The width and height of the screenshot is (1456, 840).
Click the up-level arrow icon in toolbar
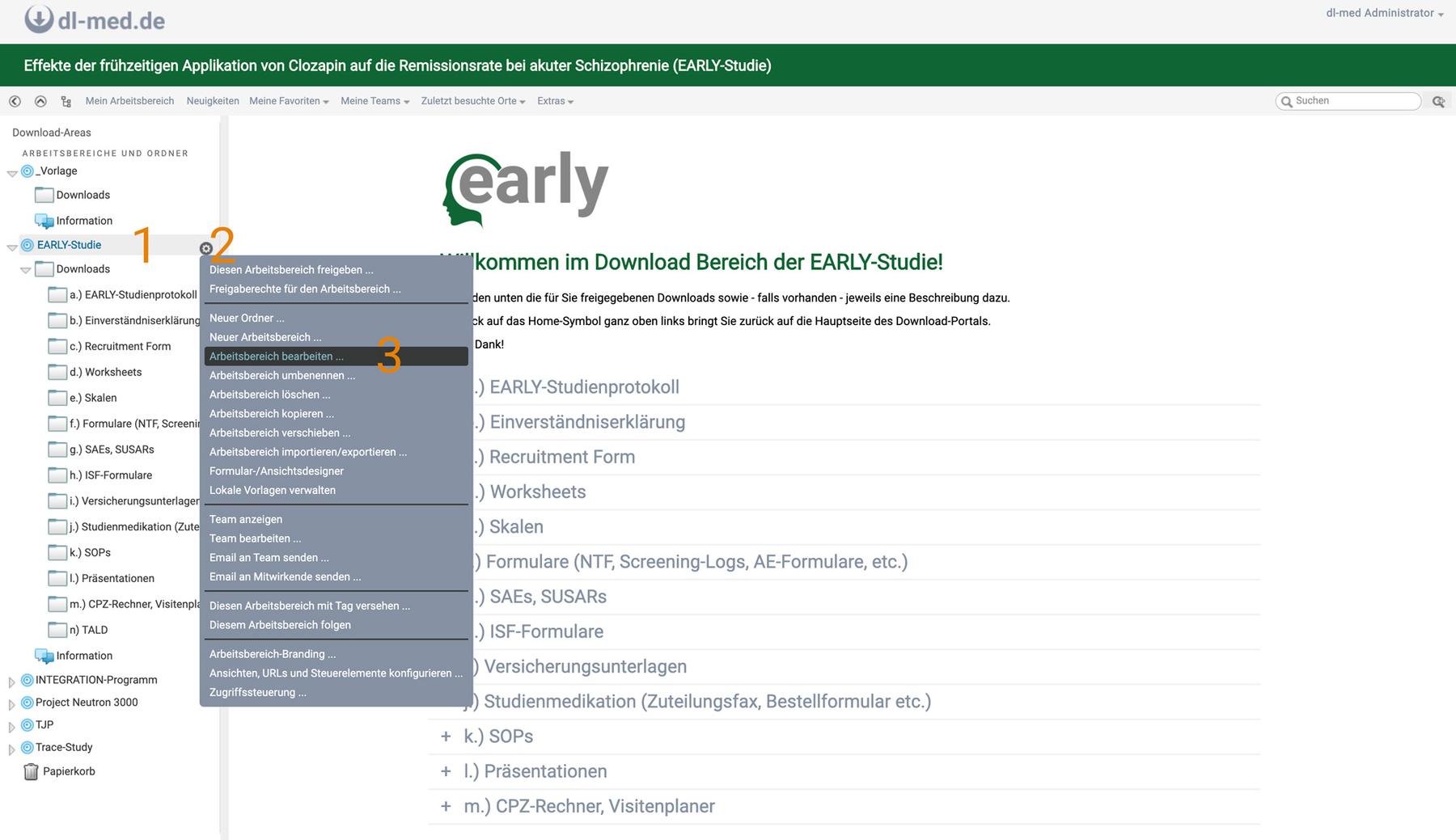[x=40, y=101]
